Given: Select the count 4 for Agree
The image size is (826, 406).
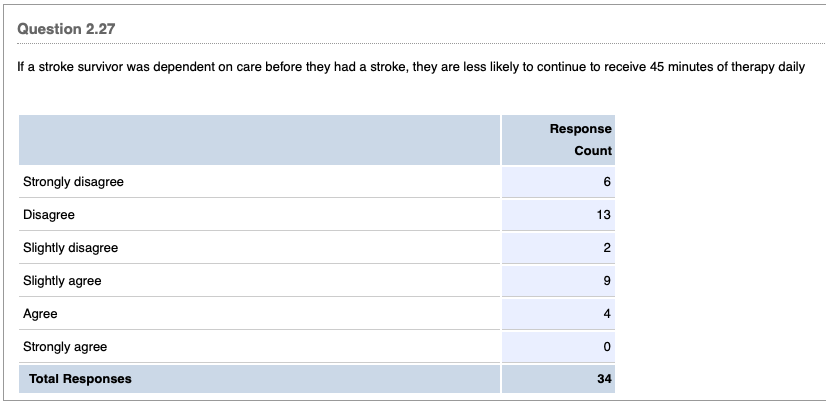Looking at the screenshot, I should tap(607, 314).
